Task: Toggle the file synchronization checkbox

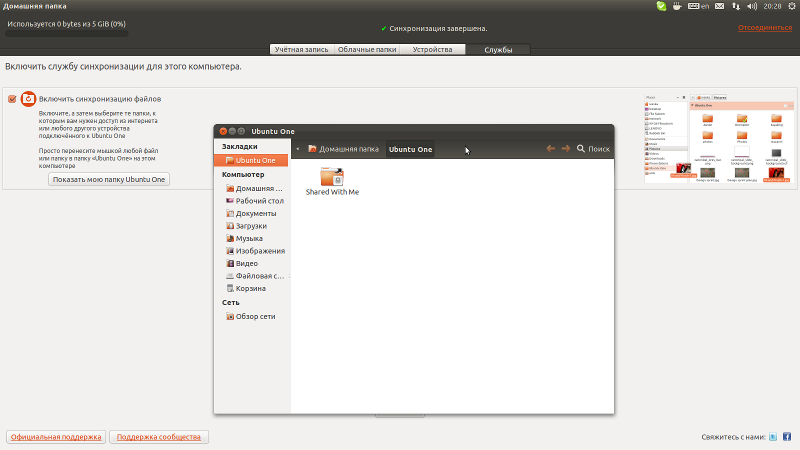Action: [x=12, y=99]
